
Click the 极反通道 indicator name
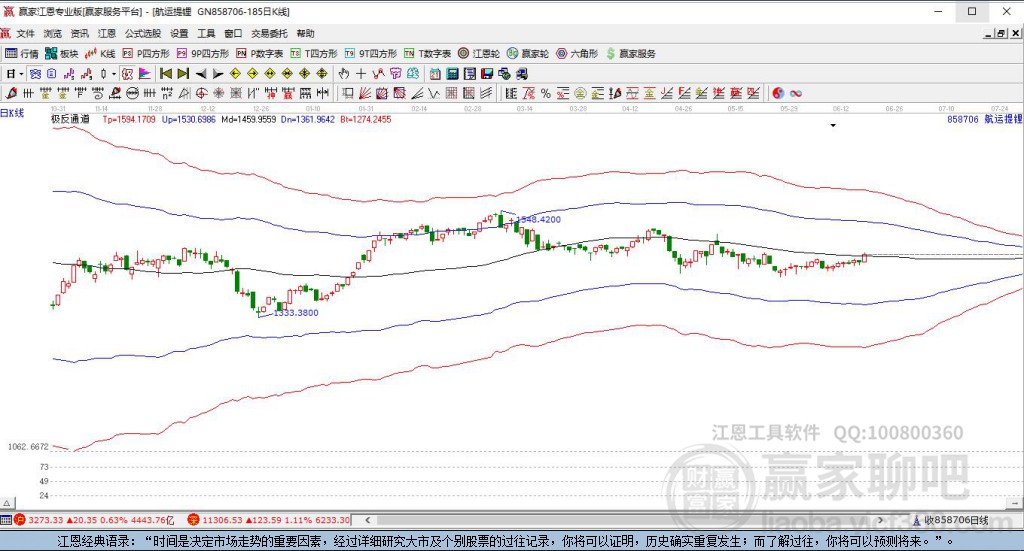coord(70,119)
